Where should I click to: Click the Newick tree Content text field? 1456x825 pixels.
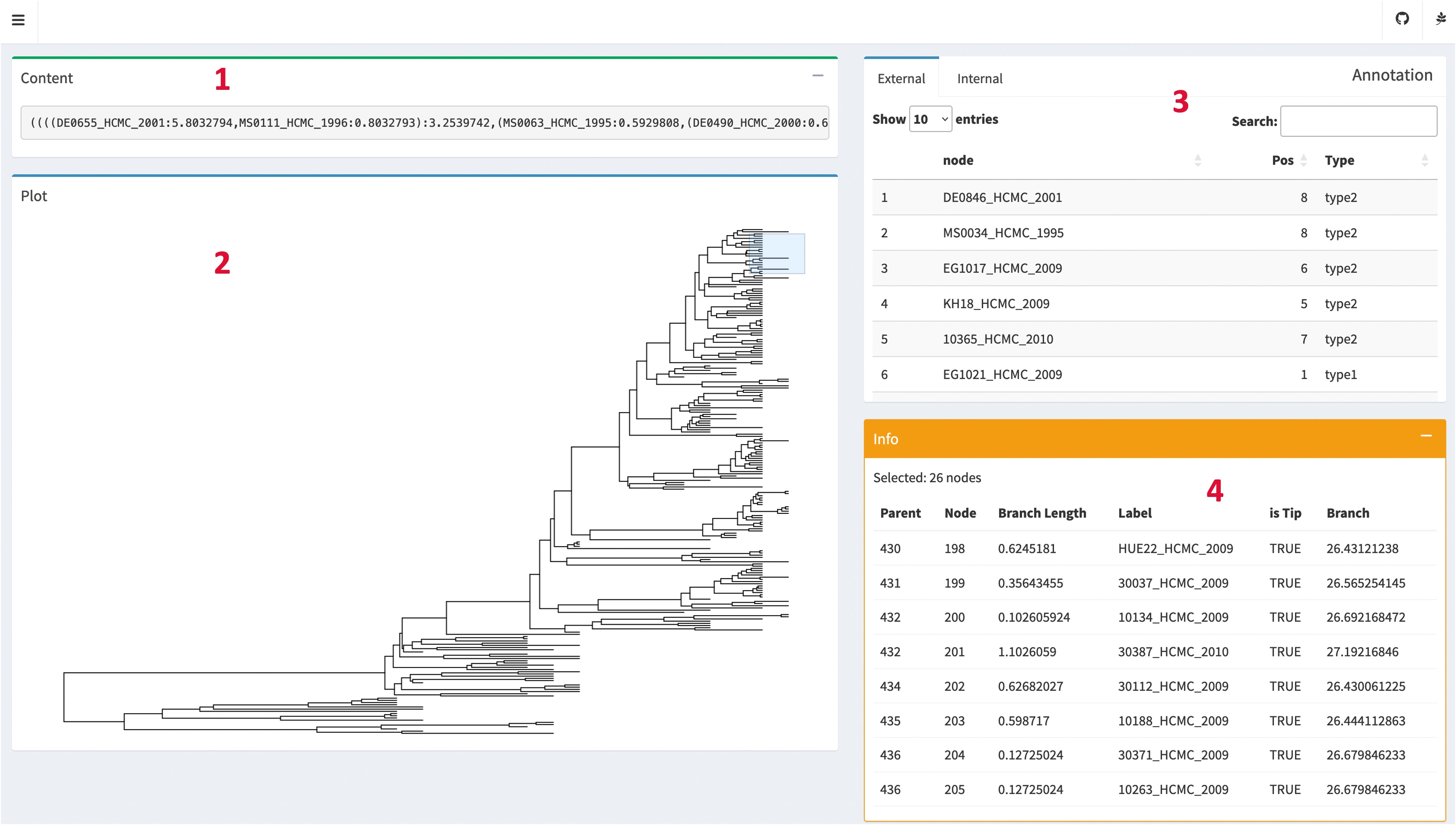425,123
